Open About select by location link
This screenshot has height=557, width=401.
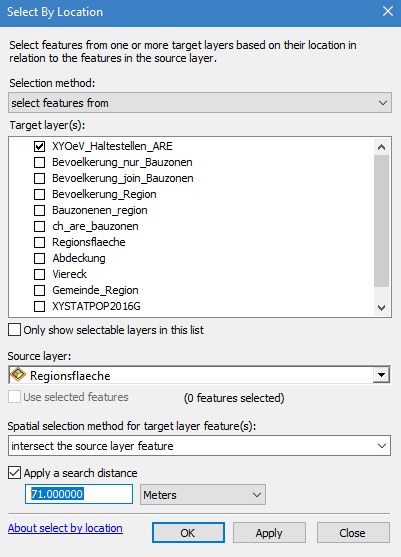pos(65,528)
